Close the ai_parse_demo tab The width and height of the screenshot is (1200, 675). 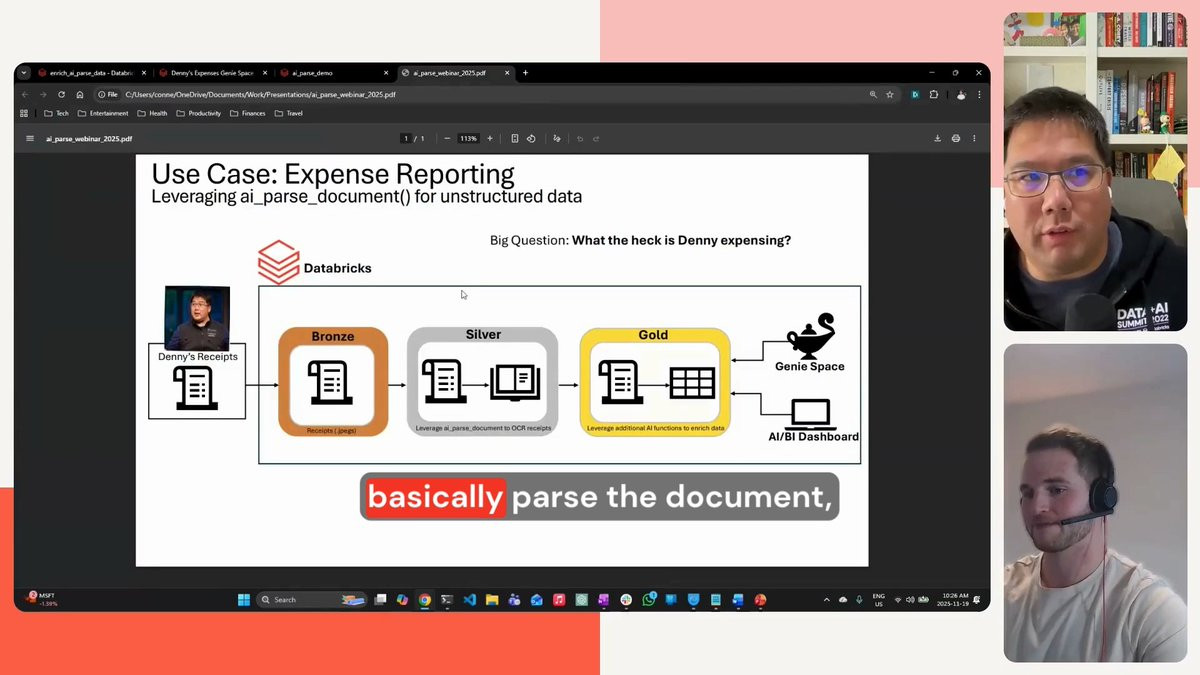pyautogui.click(x=386, y=73)
